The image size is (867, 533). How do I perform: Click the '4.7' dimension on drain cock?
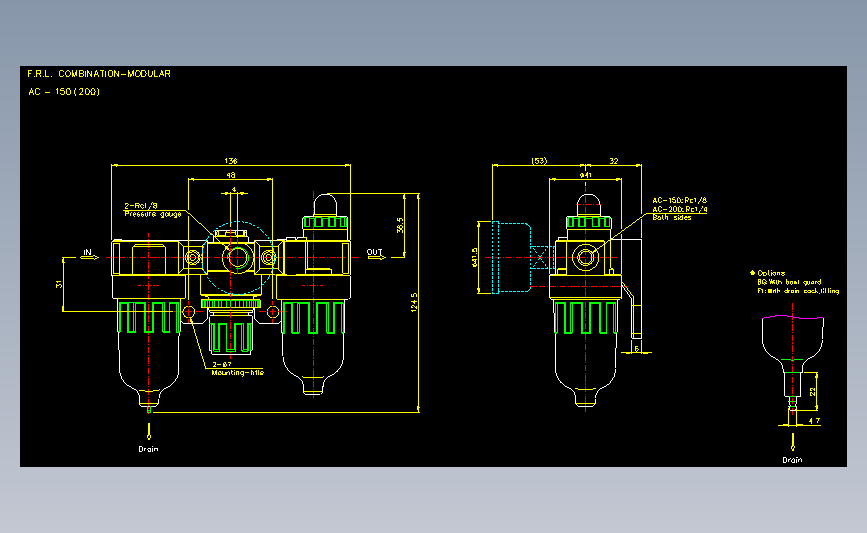pyautogui.click(x=814, y=421)
